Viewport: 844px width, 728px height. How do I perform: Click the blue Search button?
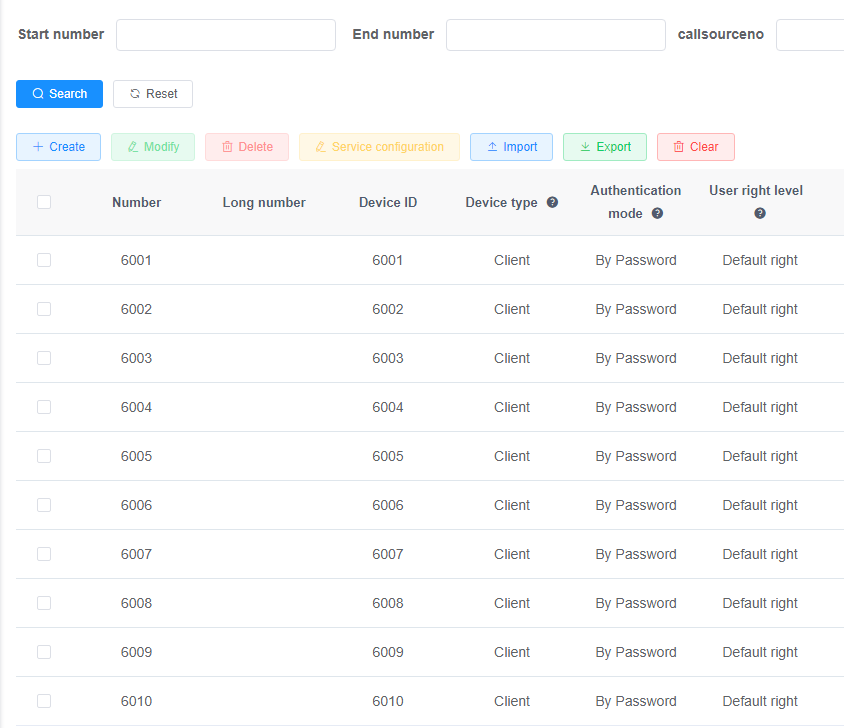[59, 94]
